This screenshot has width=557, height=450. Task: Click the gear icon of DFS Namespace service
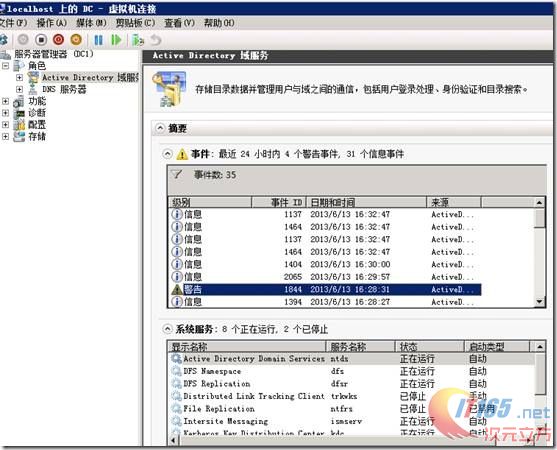[x=177, y=371]
